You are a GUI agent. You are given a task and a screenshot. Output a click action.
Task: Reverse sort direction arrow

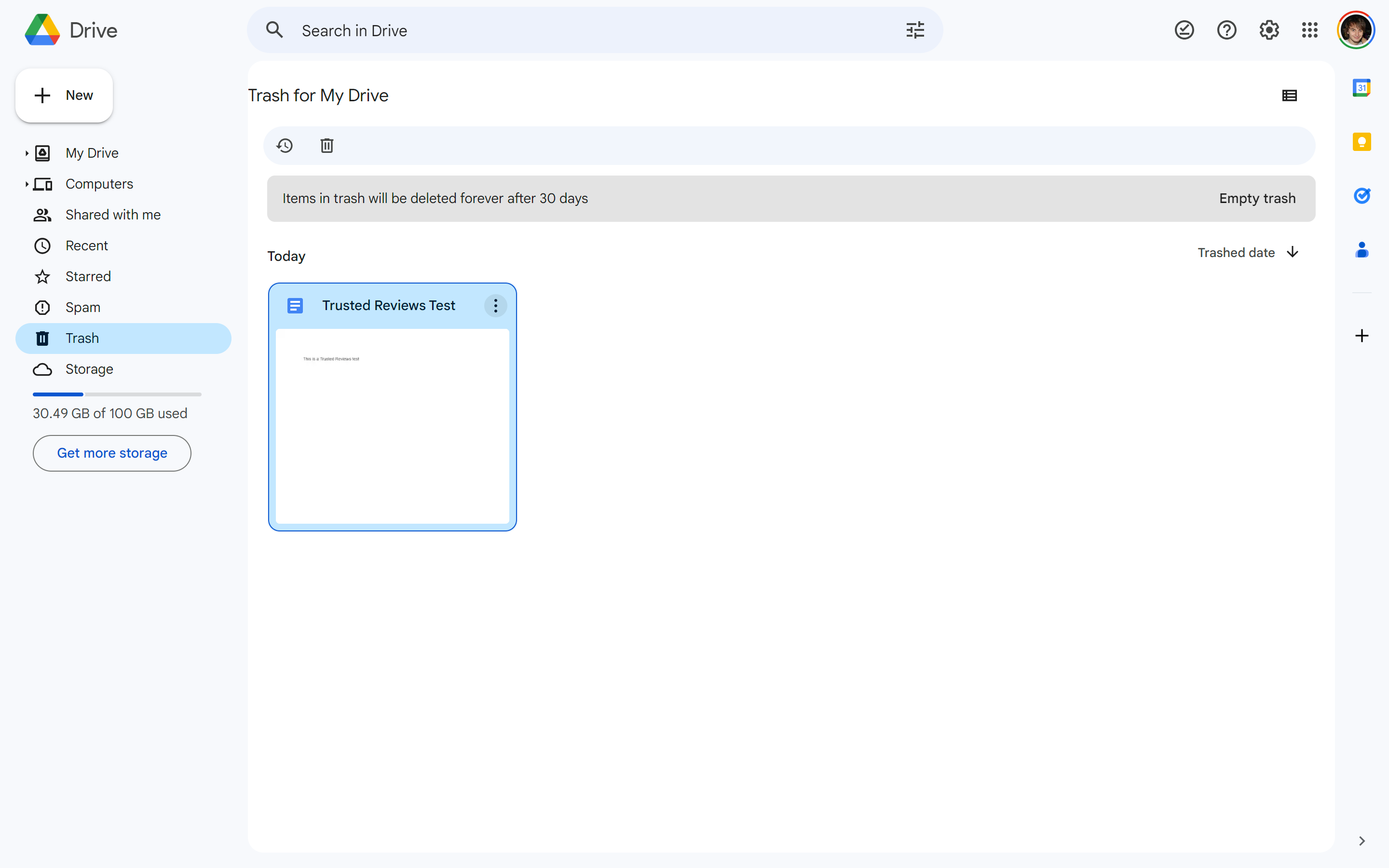coord(1293,253)
